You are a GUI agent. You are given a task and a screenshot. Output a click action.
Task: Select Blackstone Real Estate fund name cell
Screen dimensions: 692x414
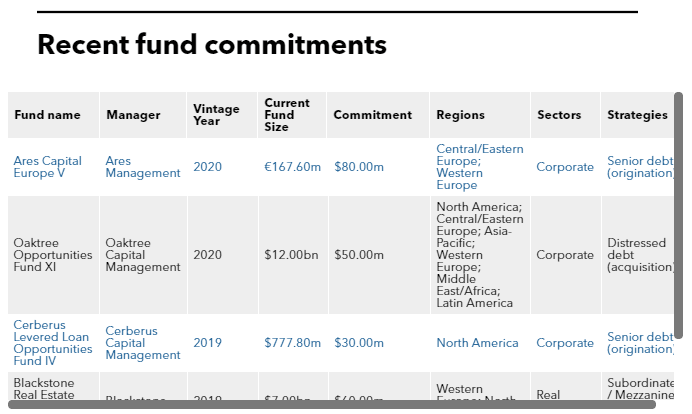pos(54,387)
